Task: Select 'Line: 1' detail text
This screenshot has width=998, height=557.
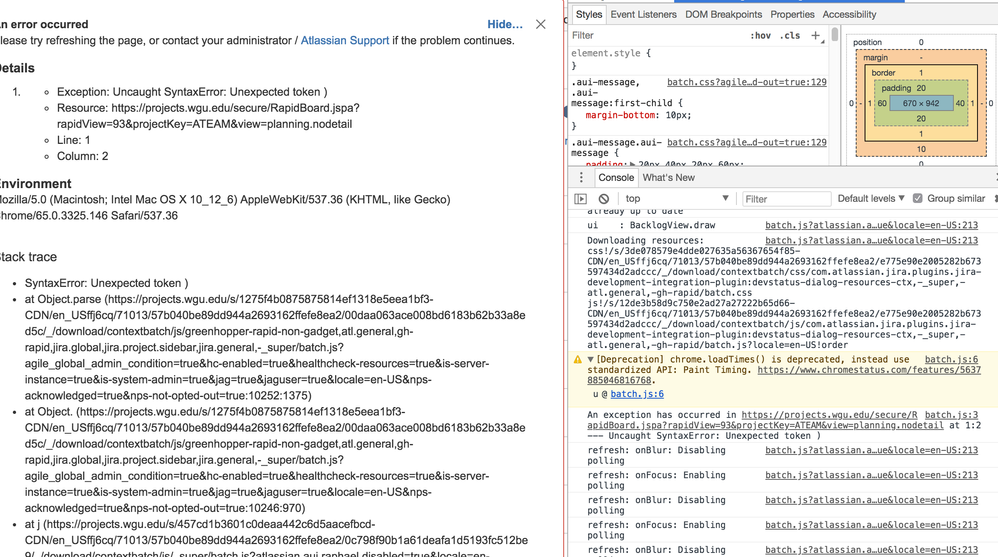Action: (73, 140)
